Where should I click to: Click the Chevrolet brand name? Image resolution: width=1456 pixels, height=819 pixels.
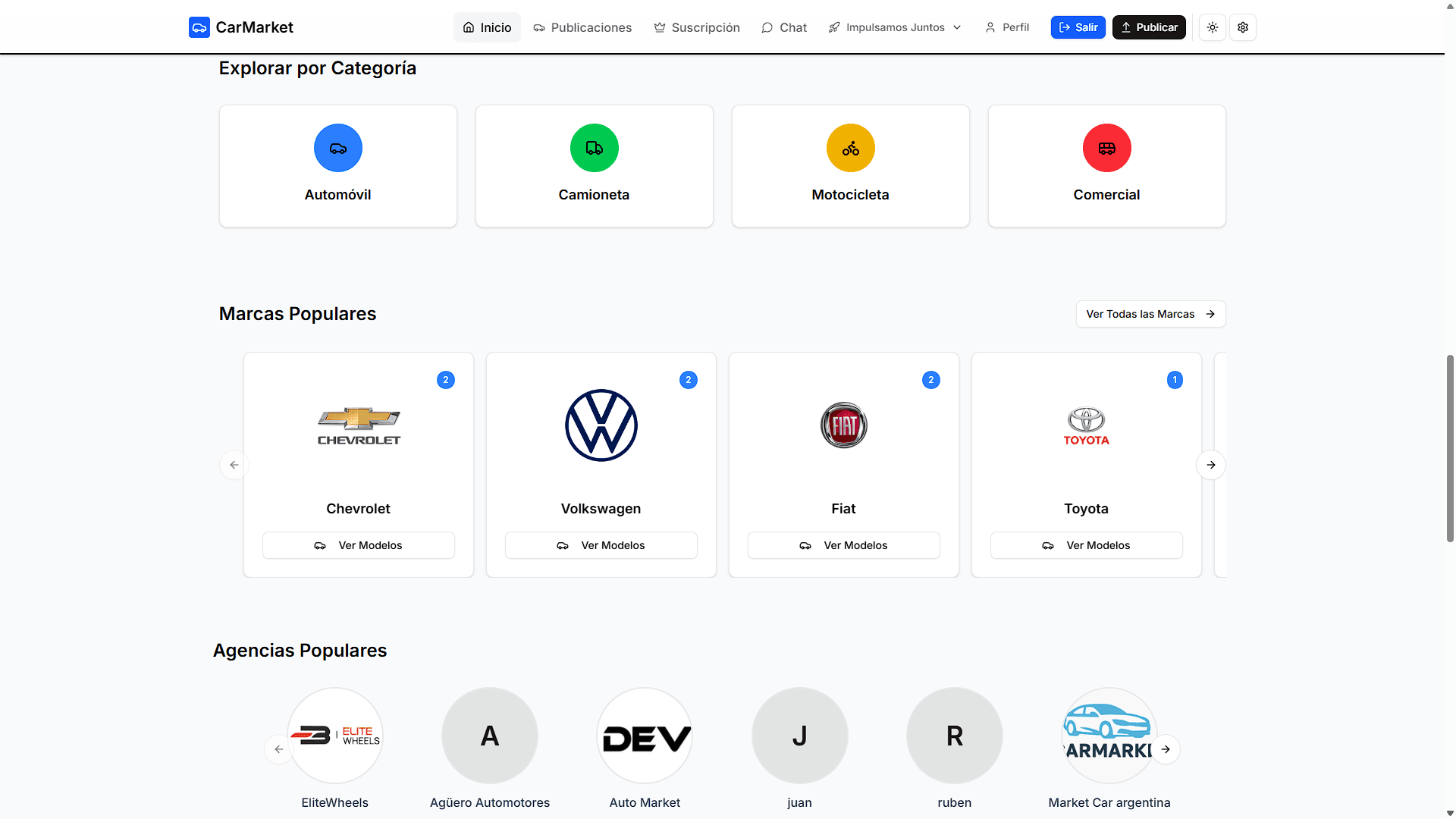(359, 509)
